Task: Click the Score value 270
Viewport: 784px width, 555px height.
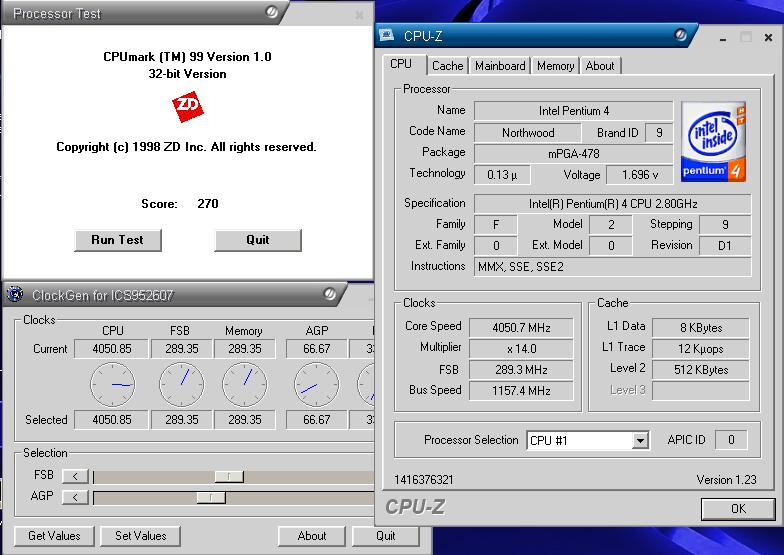Action: click(x=208, y=204)
